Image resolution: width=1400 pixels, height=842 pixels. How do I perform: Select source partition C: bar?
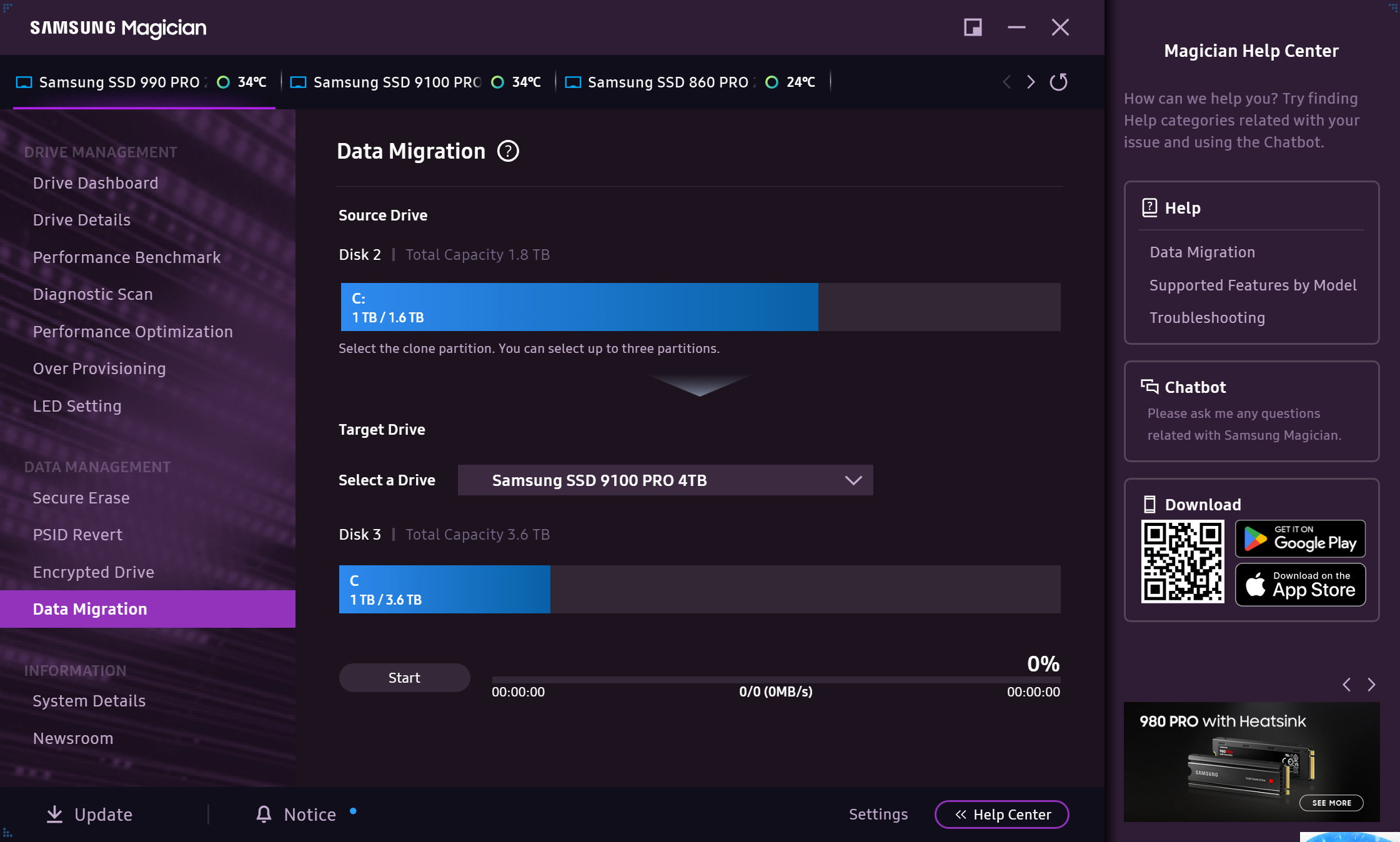tap(578, 307)
